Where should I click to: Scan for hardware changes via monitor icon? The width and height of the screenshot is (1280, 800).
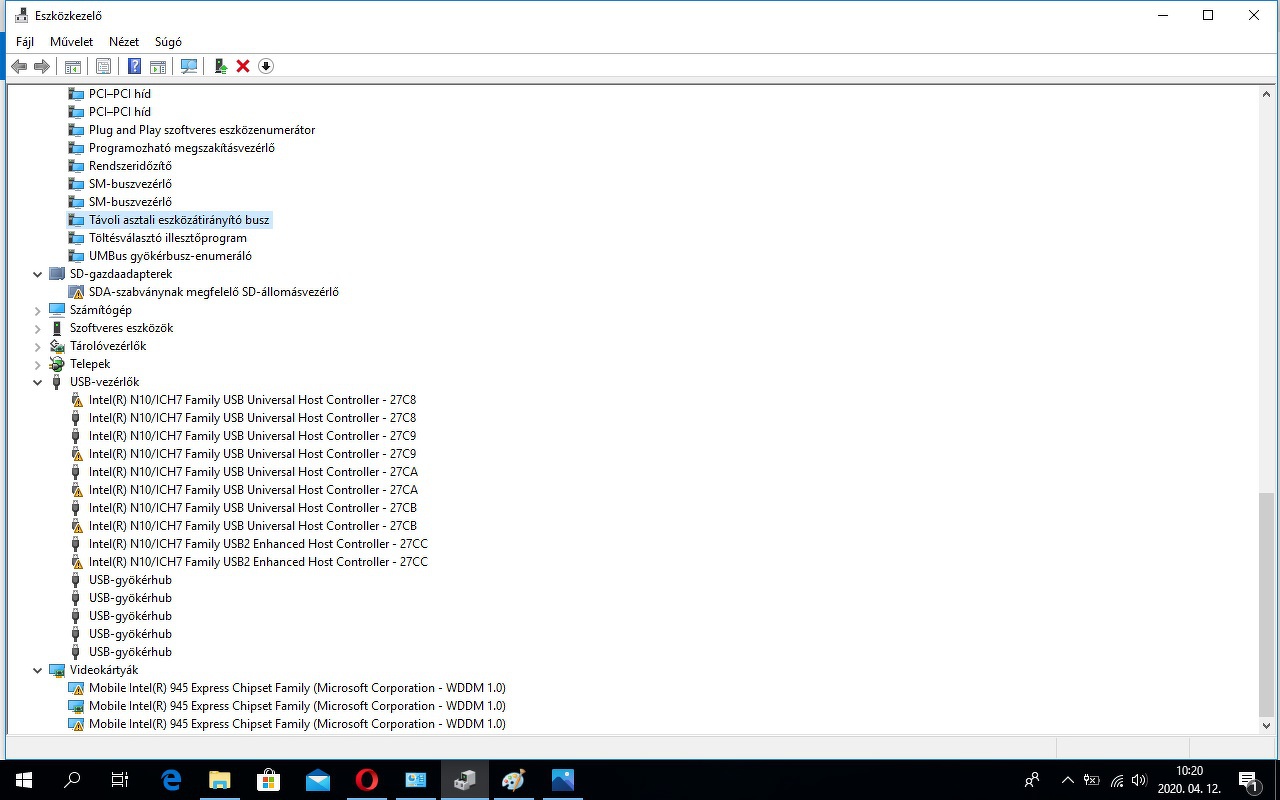point(189,66)
